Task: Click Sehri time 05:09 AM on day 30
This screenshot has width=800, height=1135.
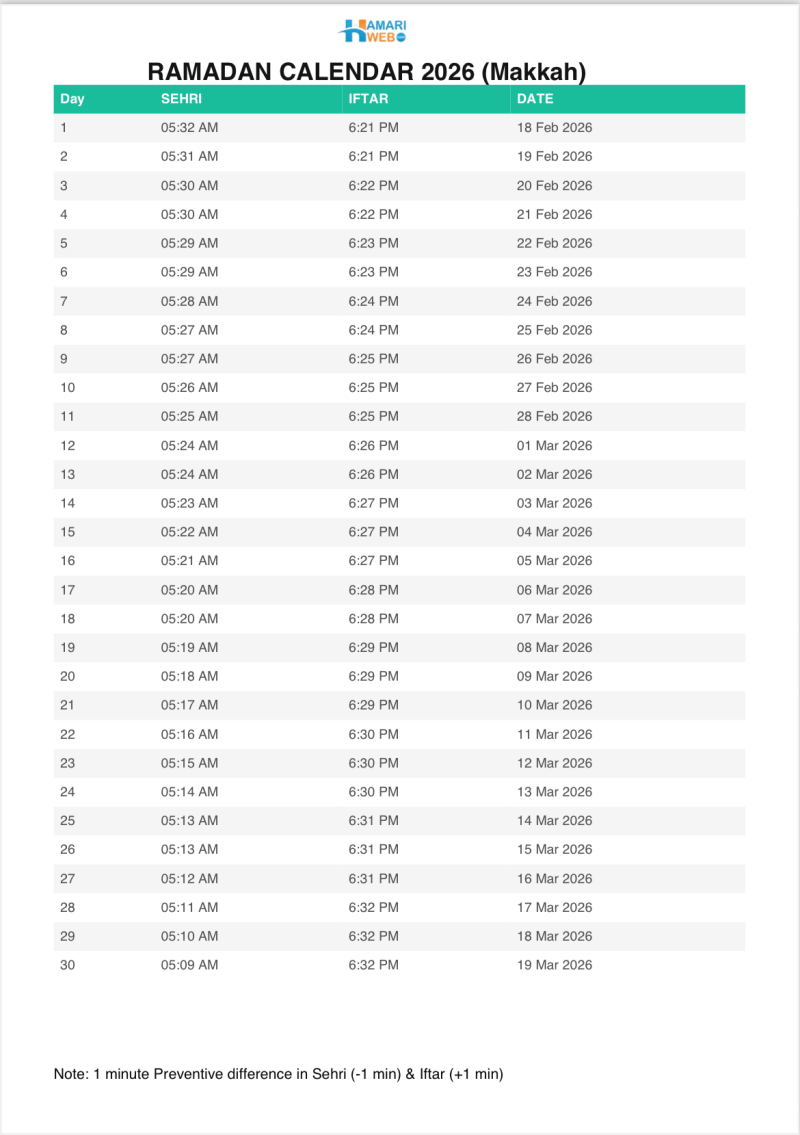Action: coord(189,965)
